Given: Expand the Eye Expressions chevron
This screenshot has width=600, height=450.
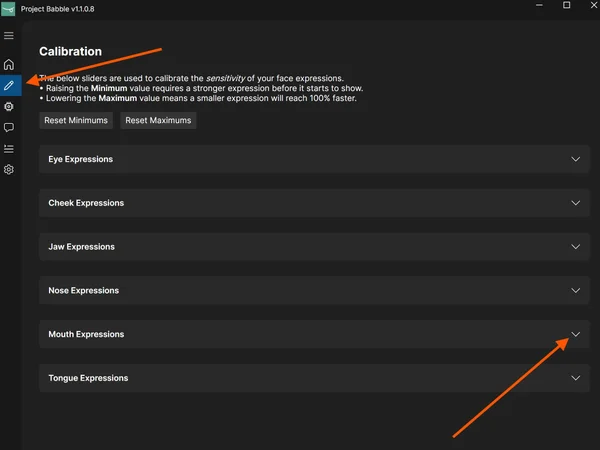Looking at the screenshot, I should pyautogui.click(x=575, y=159).
